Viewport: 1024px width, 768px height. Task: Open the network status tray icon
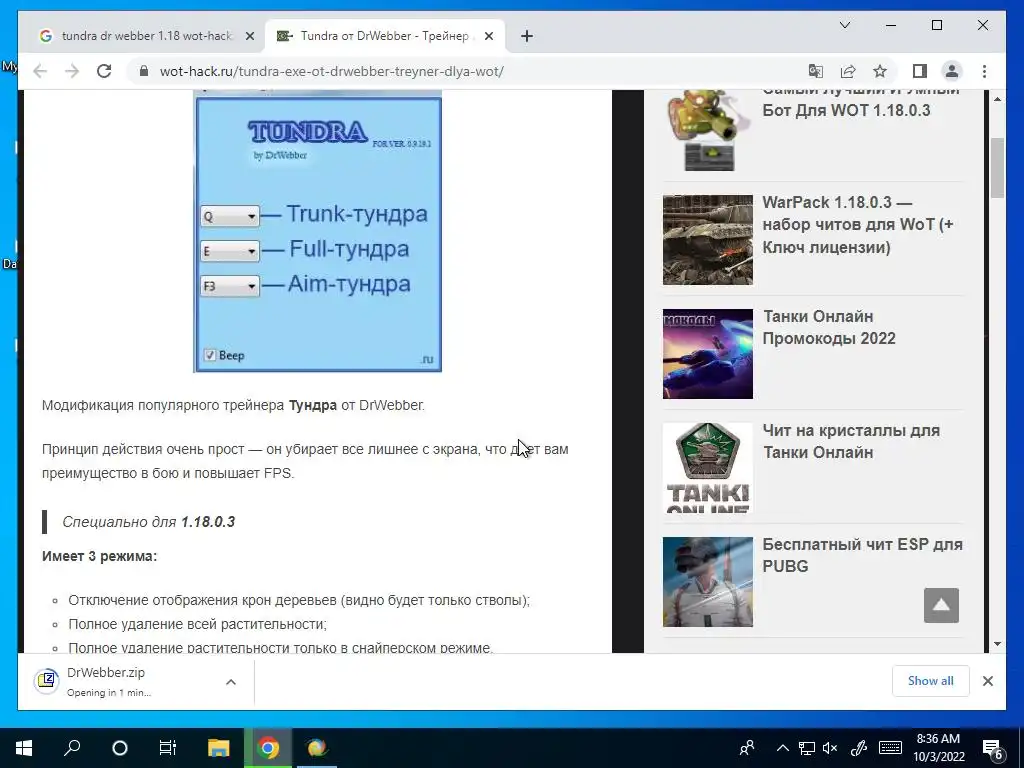[x=807, y=748]
